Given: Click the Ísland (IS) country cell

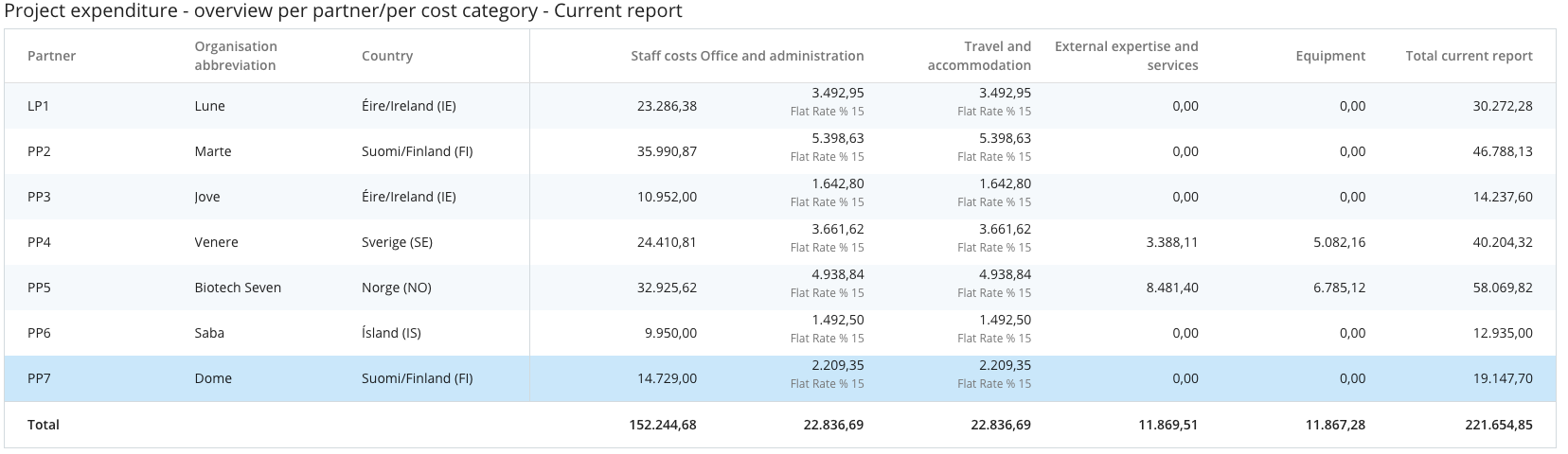Looking at the screenshot, I should coord(391,333).
